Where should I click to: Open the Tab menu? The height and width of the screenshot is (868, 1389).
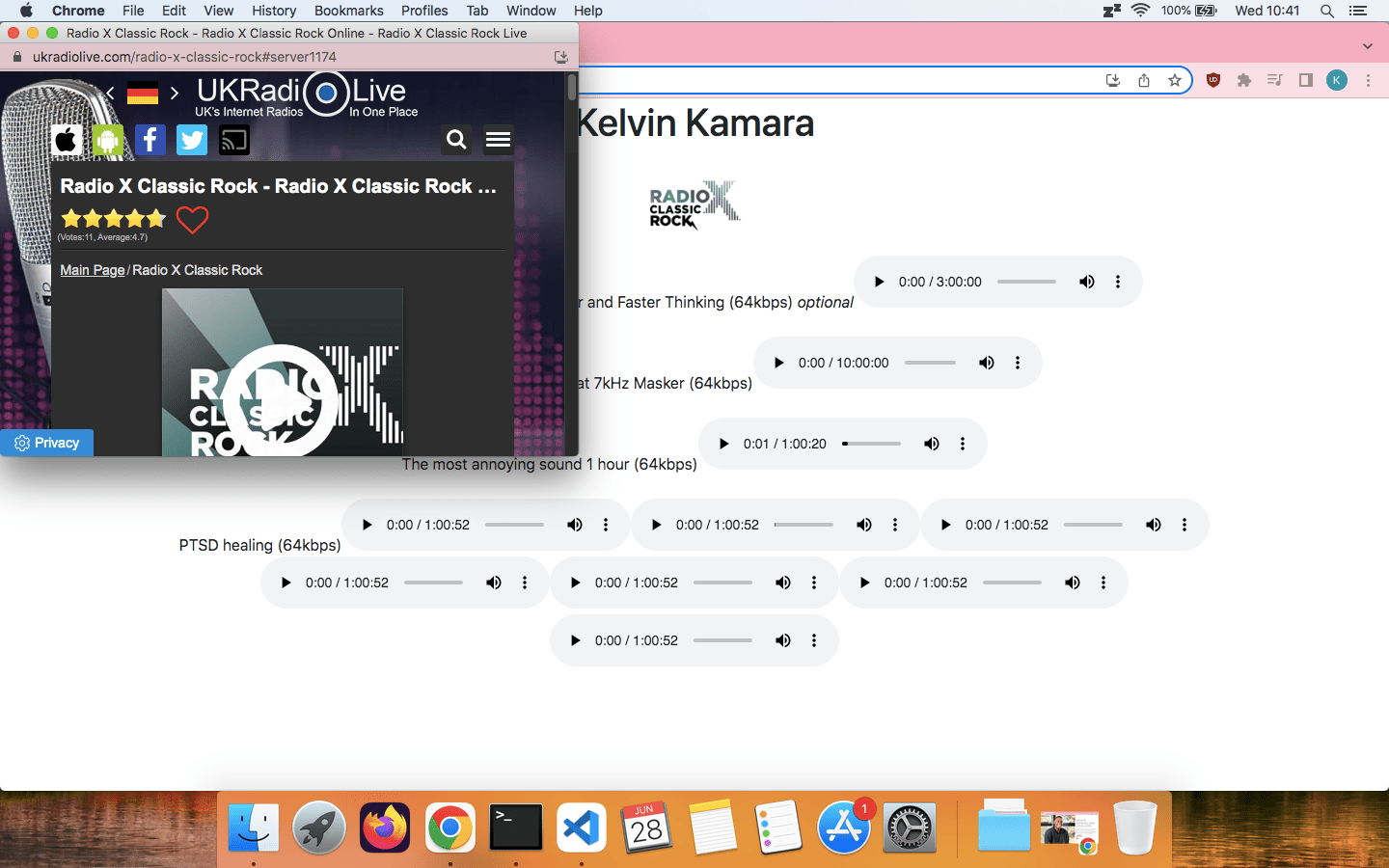click(477, 11)
